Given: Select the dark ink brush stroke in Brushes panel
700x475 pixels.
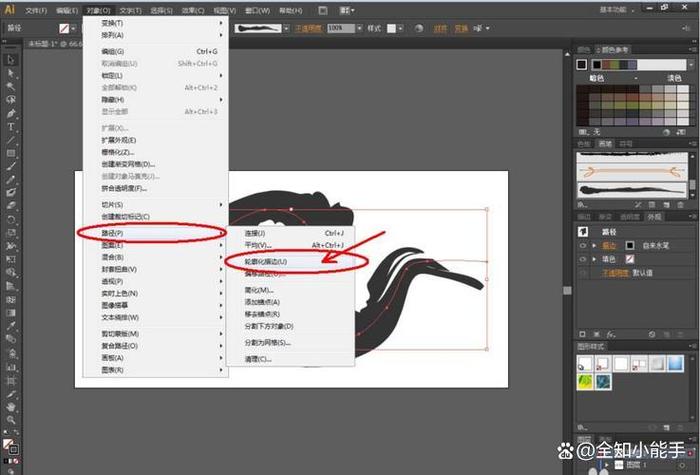Looking at the screenshot, I should [632, 190].
